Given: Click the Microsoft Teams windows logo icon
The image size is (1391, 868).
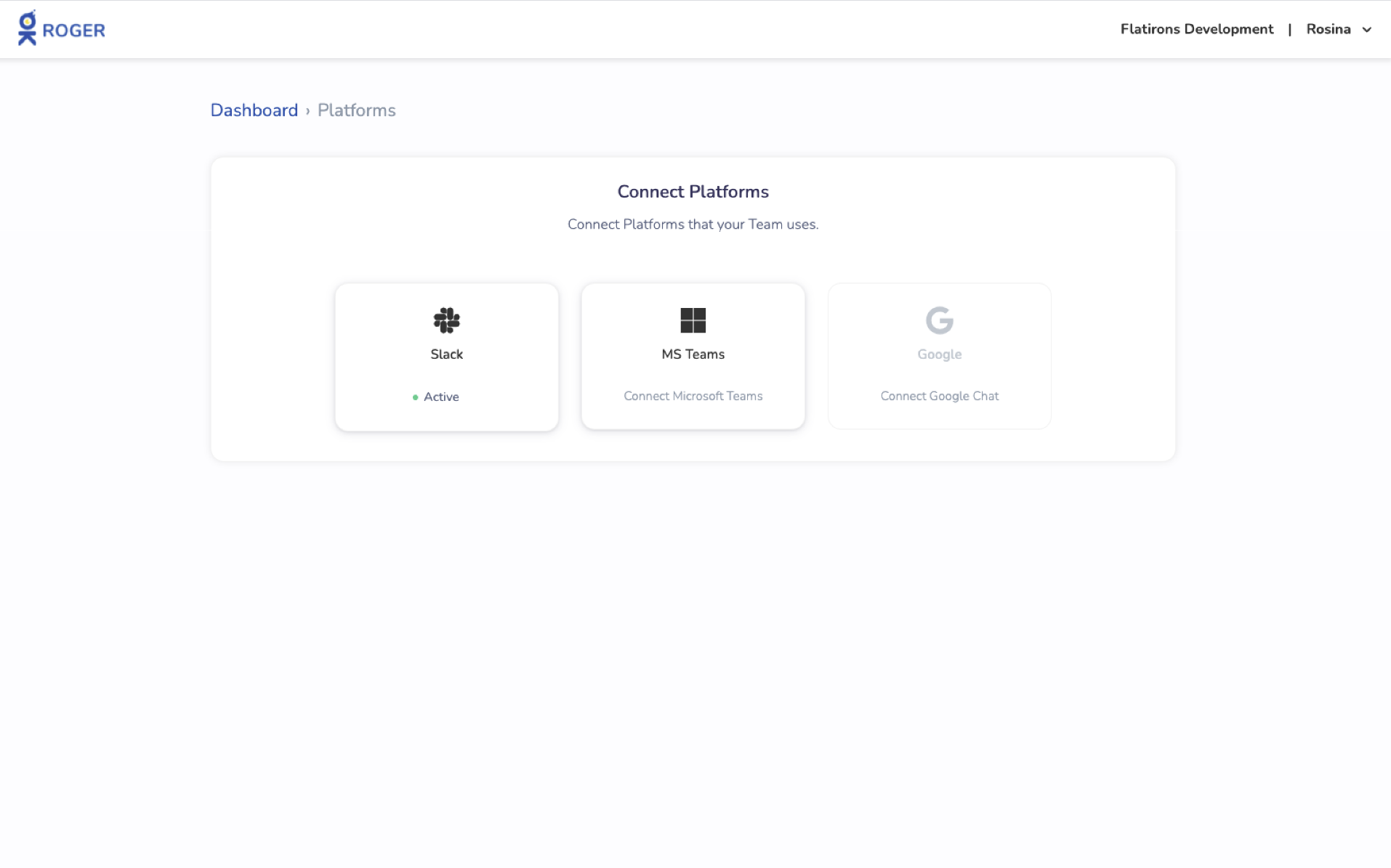Looking at the screenshot, I should [x=693, y=320].
